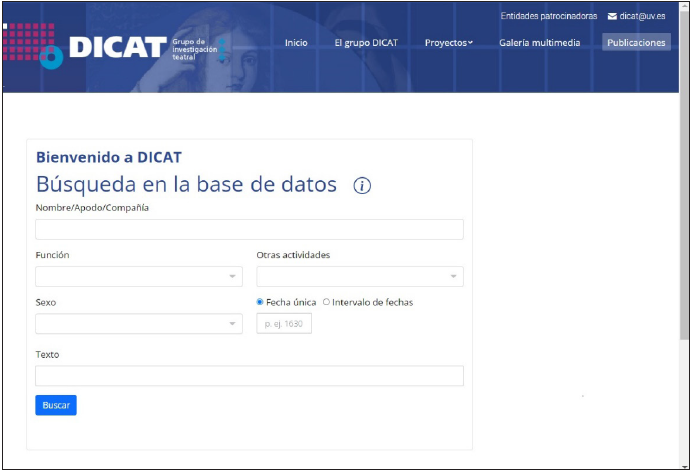Image resolution: width=693 pixels, height=472 pixels.
Task: Select the Intervalo de fechas radio option
Action: [x=327, y=302]
